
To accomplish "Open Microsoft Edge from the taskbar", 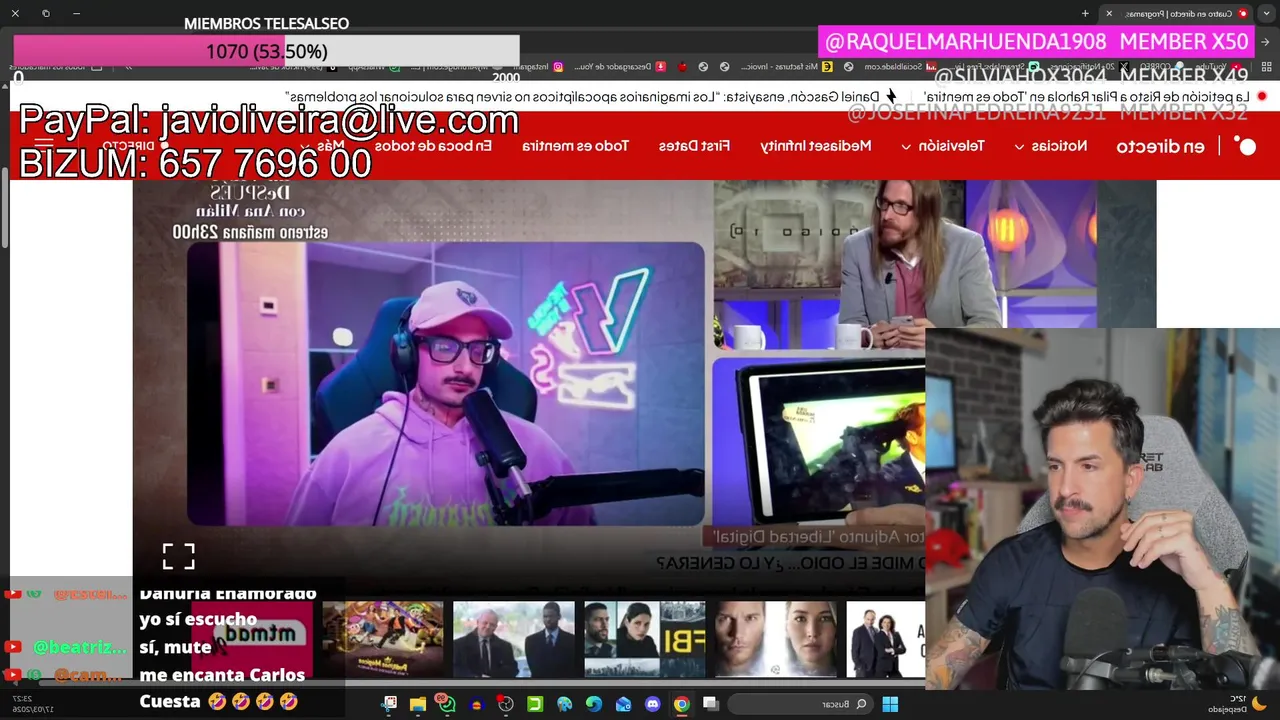I will tap(594, 704).
